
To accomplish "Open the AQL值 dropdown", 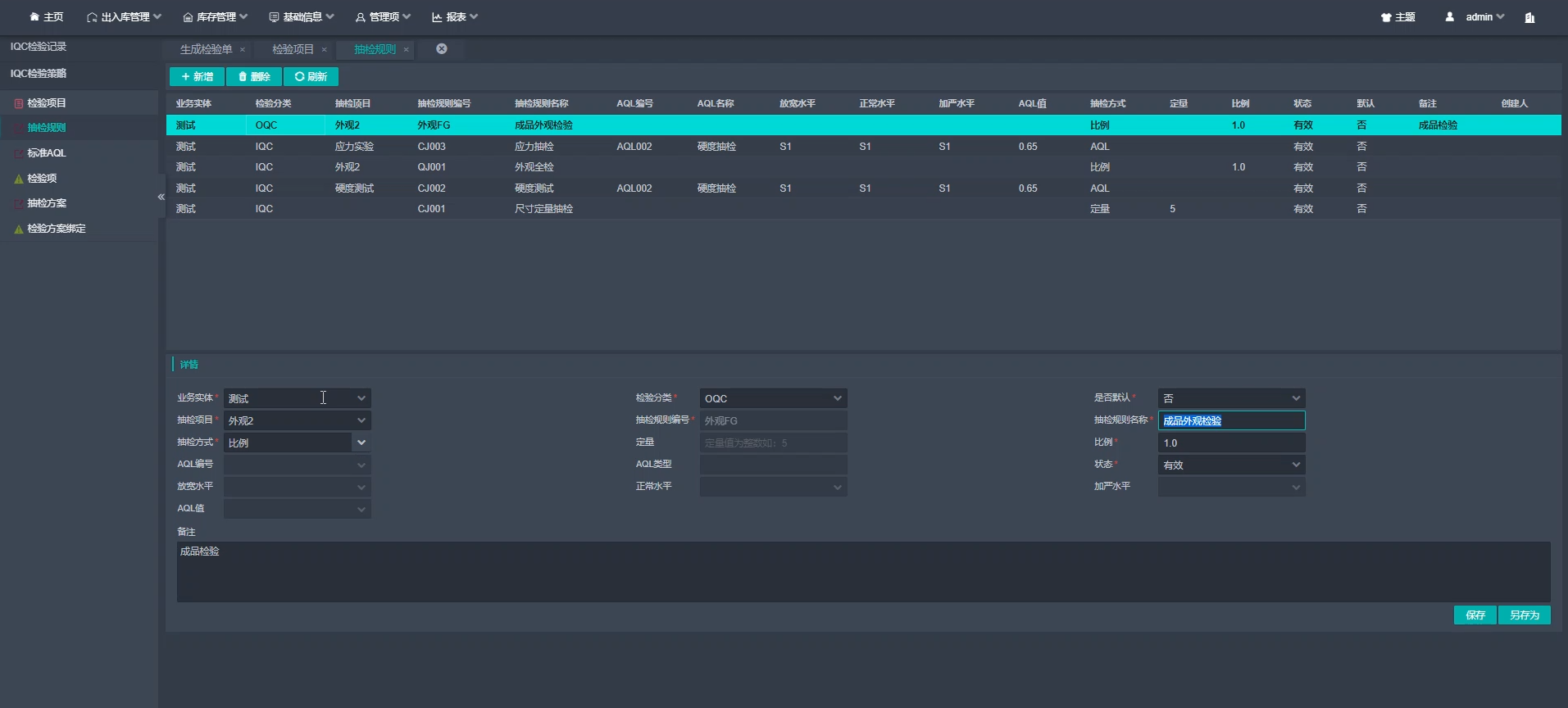I will pos(298,509).
